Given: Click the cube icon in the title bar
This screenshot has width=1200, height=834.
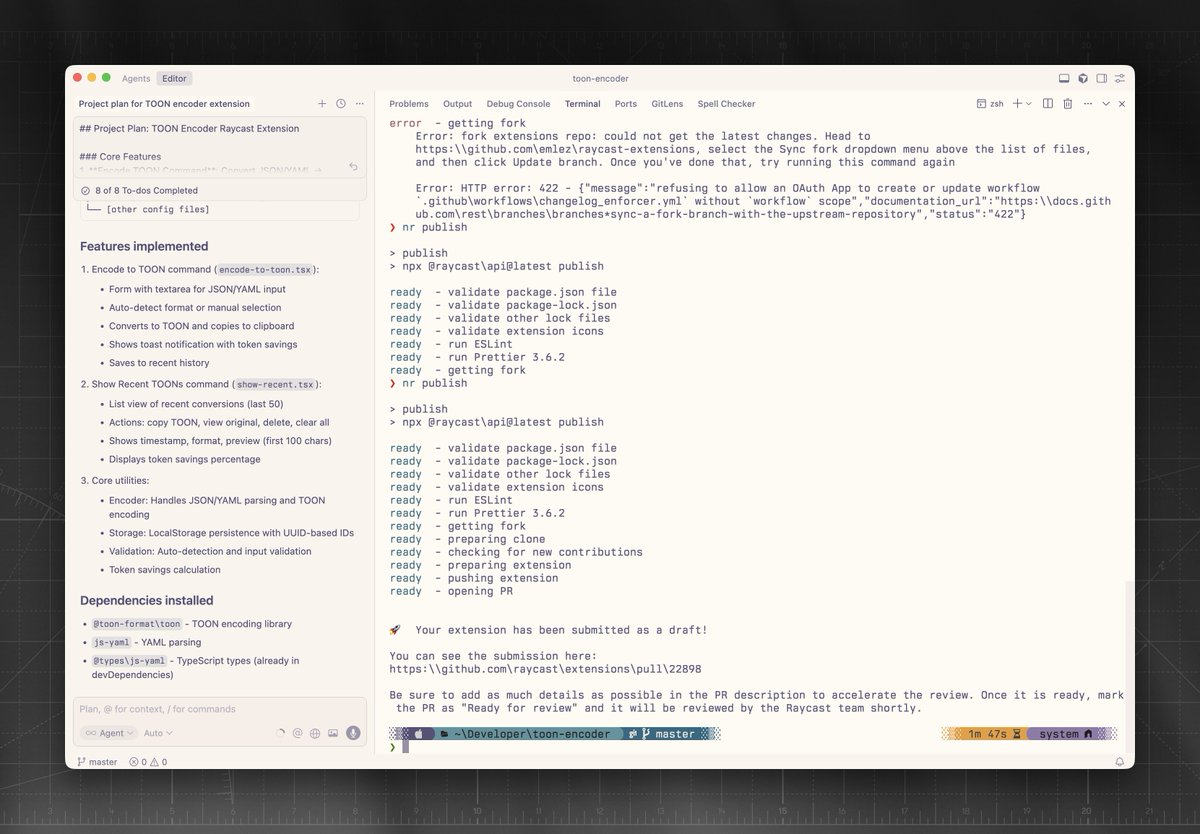Looking at the screenshot, I should tap(1082, 78).
